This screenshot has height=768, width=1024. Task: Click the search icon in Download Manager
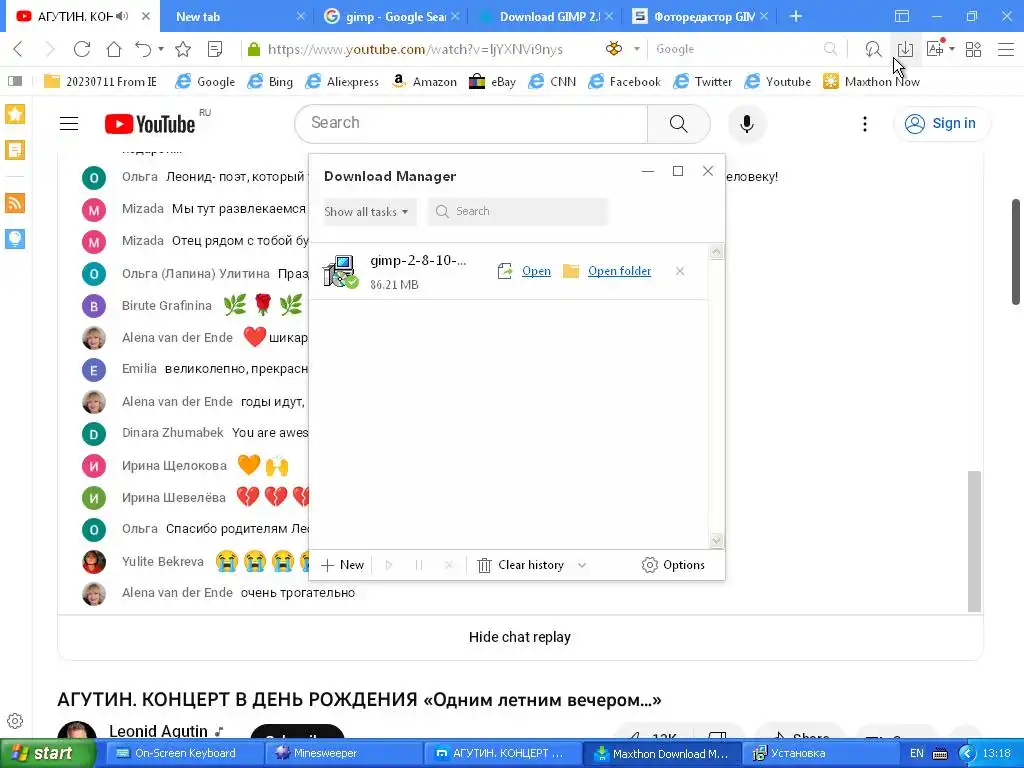(442, 212)
